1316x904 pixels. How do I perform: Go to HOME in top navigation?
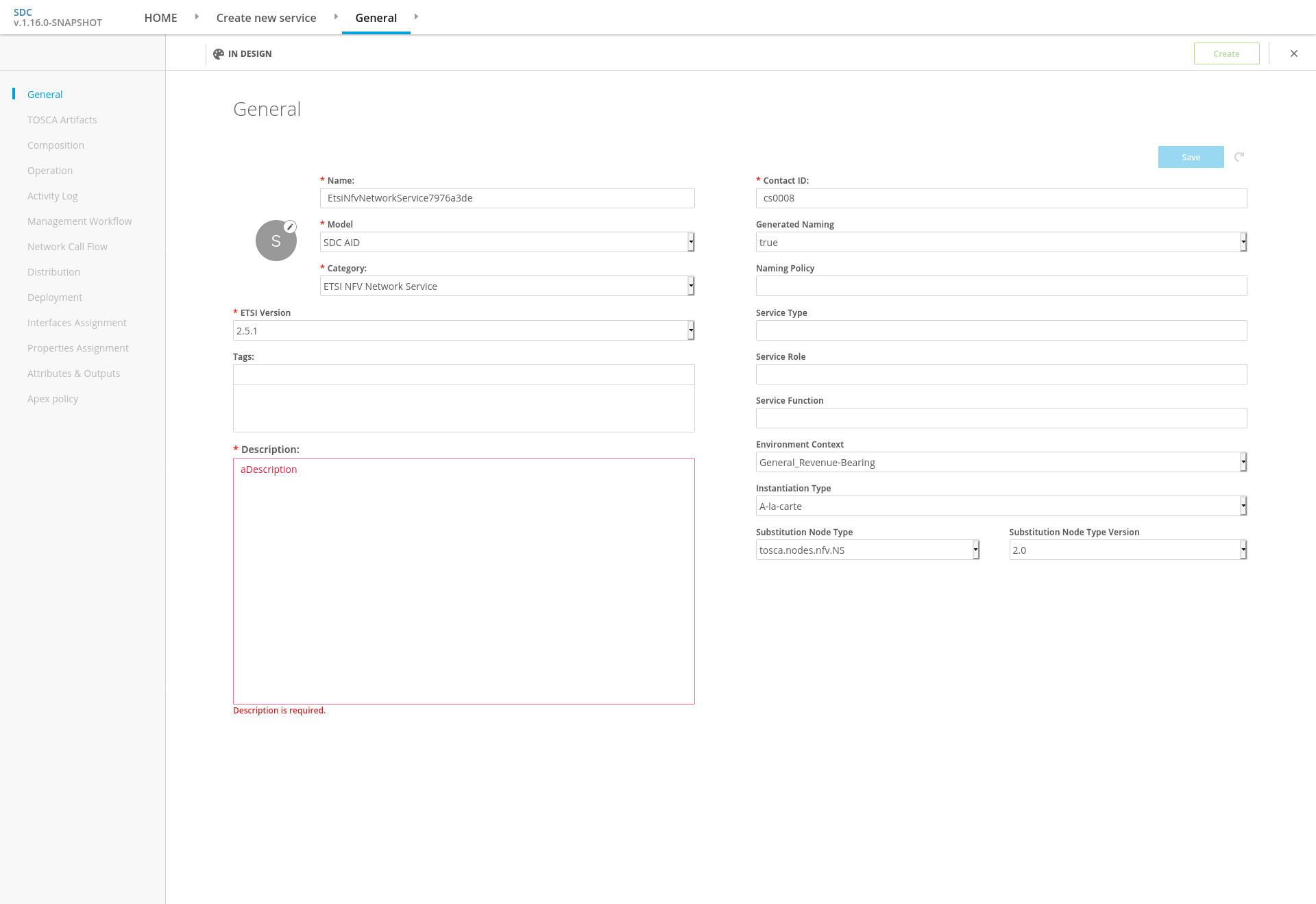tap(160, 18)
